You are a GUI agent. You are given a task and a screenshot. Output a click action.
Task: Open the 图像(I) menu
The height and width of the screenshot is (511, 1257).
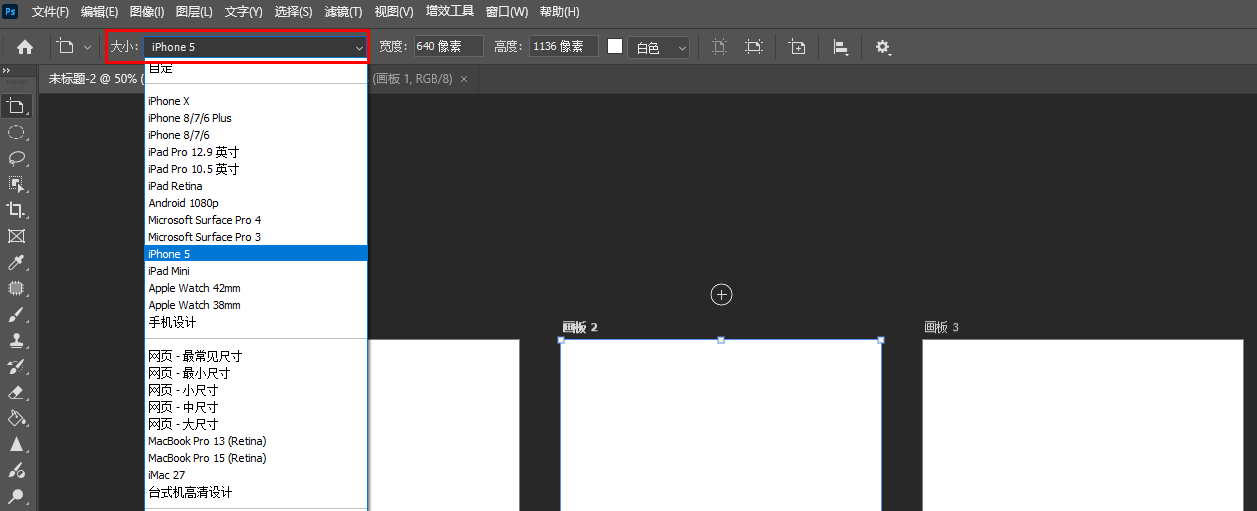tap(147, 12)
